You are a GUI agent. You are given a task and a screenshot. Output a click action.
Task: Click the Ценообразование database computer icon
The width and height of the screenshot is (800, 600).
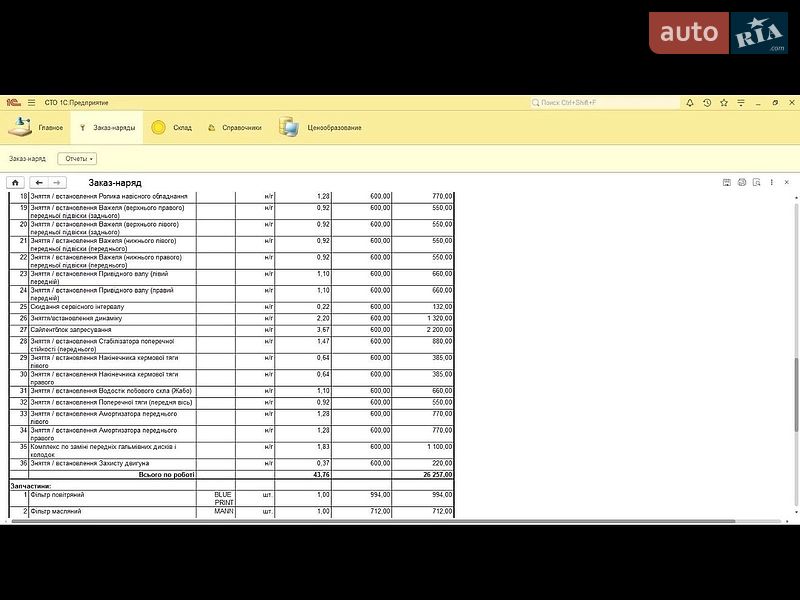click(289, 127)
